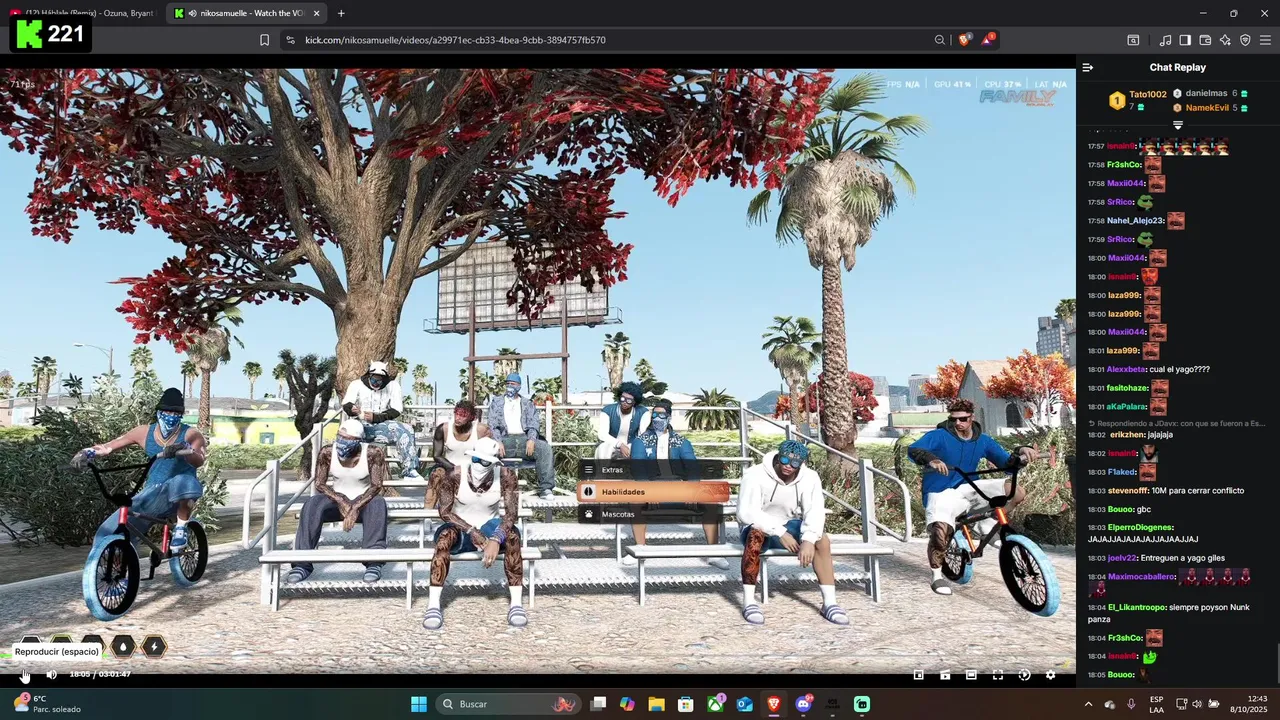This screenshot has height=720, width=1280.
Task: Collapse the Chat Replay panel icon
Action: [1088, 68]
